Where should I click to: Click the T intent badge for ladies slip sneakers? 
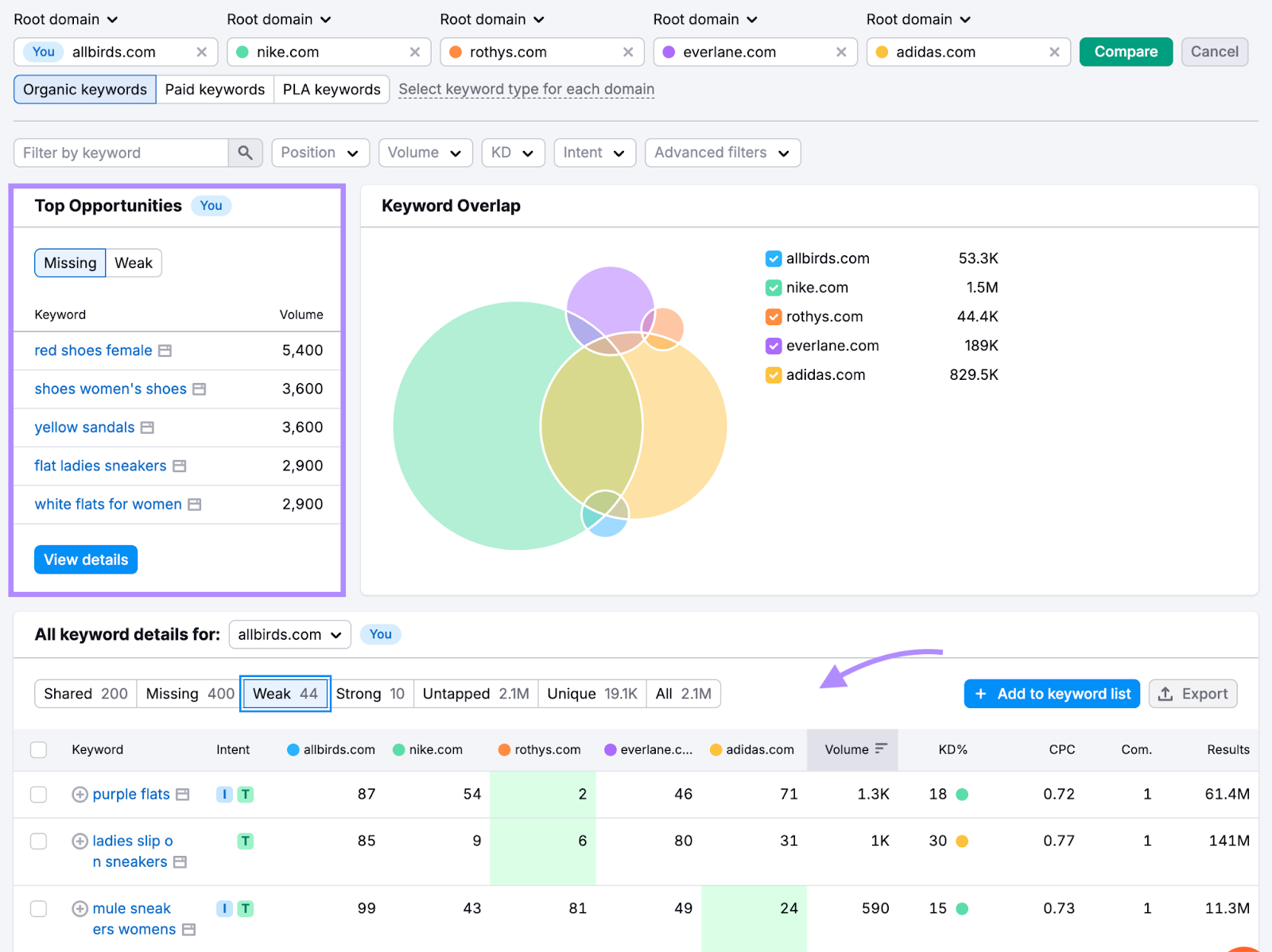pos(245,840)
